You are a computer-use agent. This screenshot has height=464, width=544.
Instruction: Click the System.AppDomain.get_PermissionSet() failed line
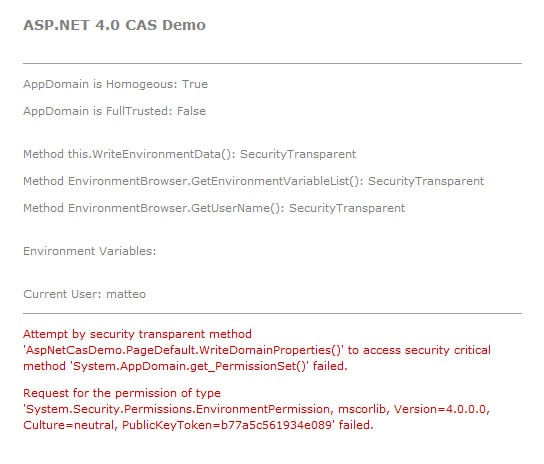pyautogui.click(x=185, y=366)
